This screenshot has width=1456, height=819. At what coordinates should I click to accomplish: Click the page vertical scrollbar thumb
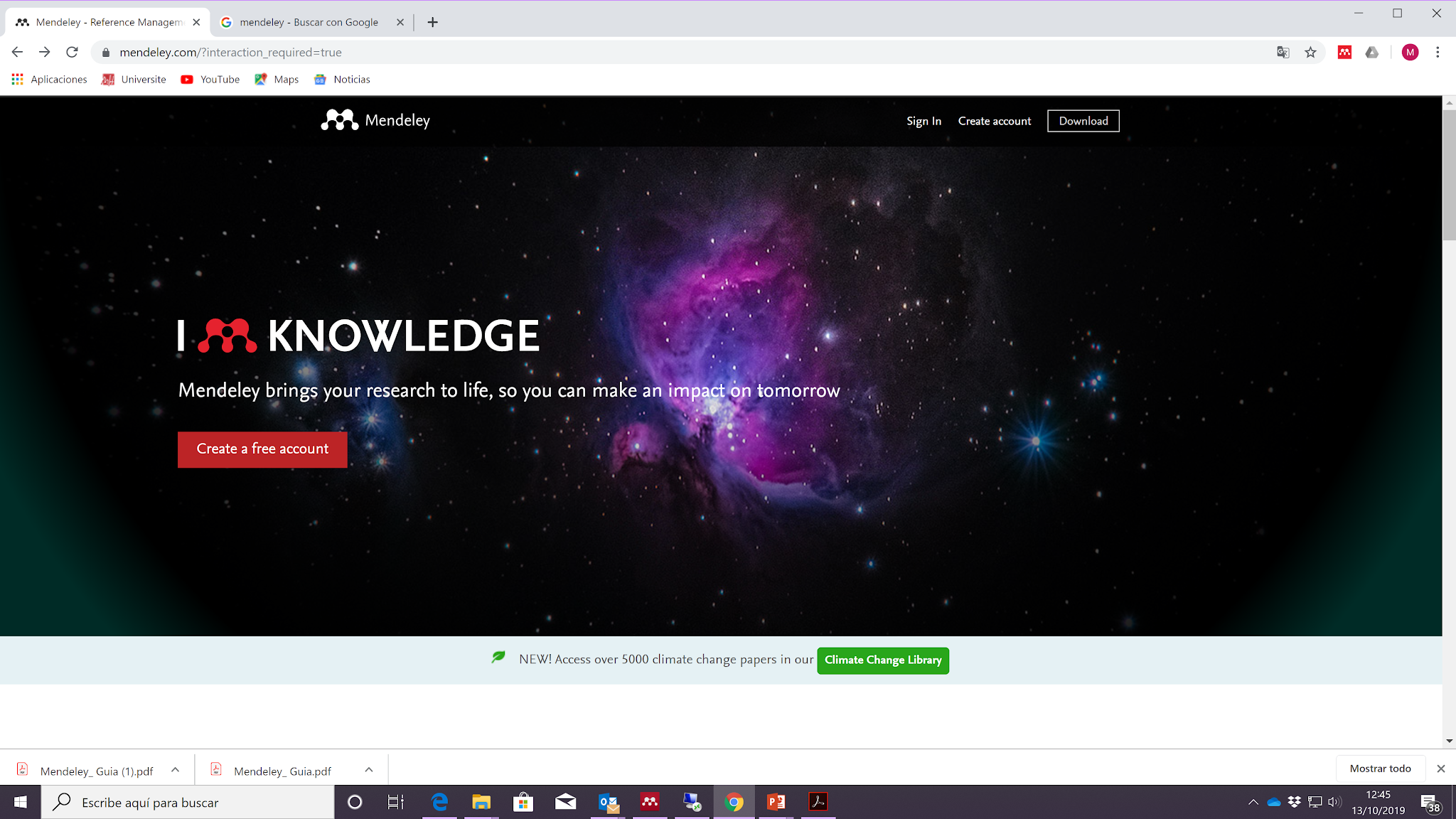click(1448, 174)
